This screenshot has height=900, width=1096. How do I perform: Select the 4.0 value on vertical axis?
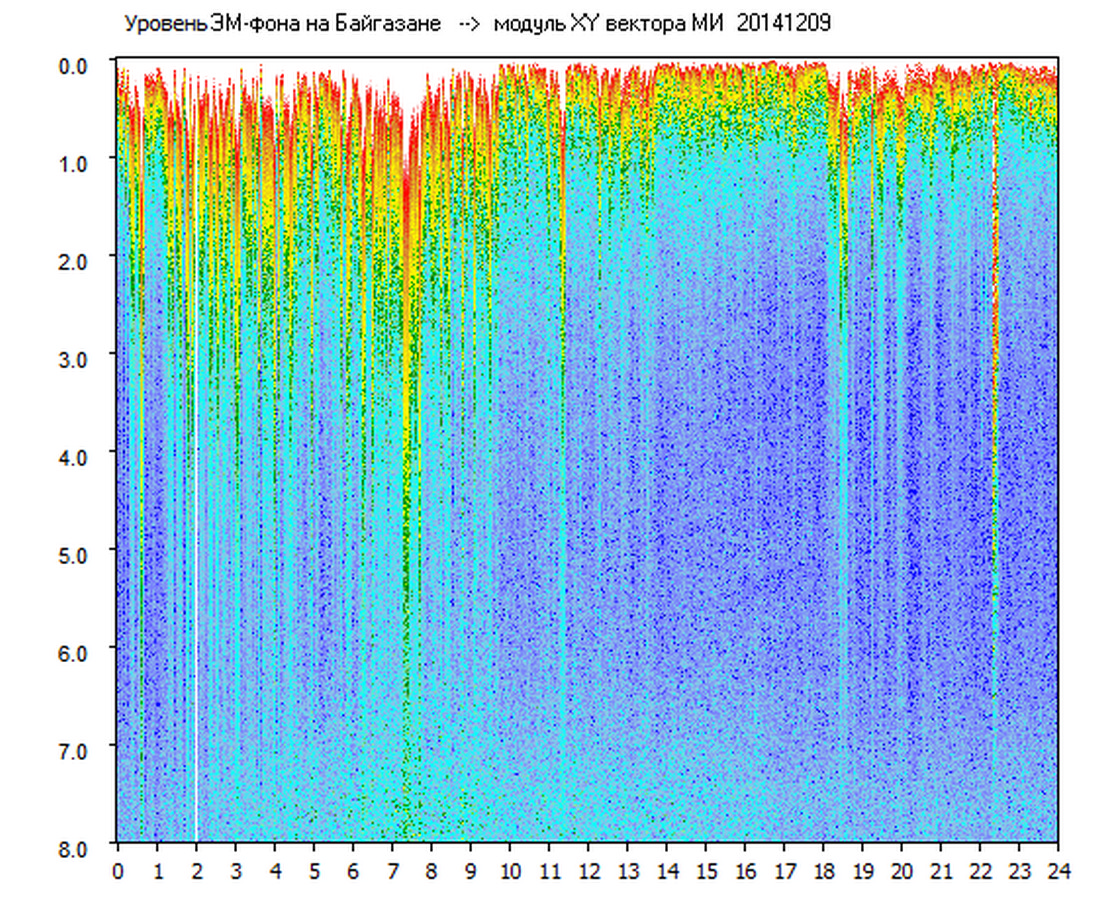click(75, 456)
